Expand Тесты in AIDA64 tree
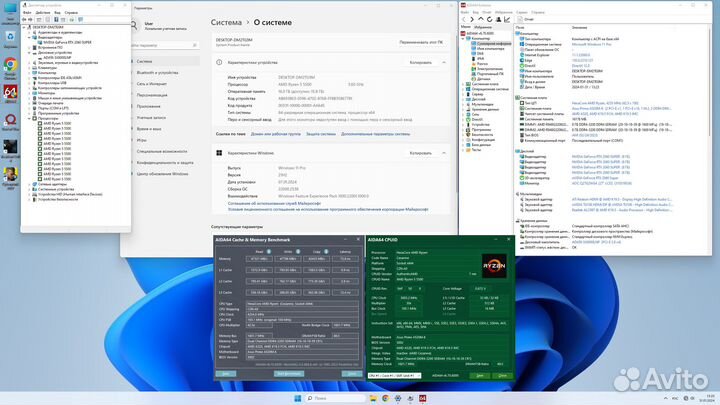 point(463,150)
